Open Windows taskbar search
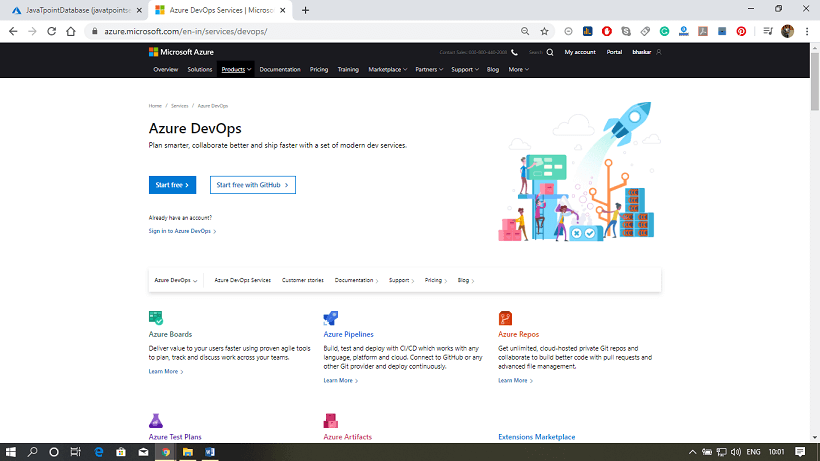 coord(32,452)
